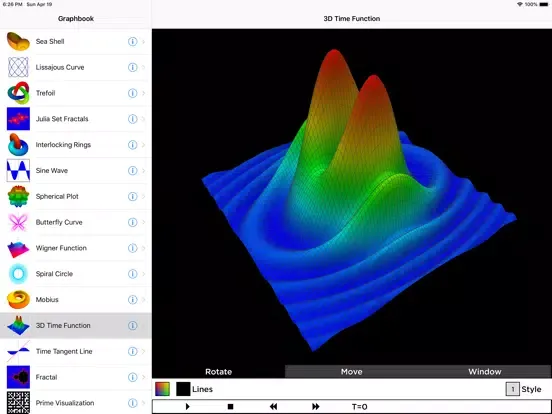552x414 pixels.
Task: Click the Spiral Circle thumbnail
Action: (18, 274)
